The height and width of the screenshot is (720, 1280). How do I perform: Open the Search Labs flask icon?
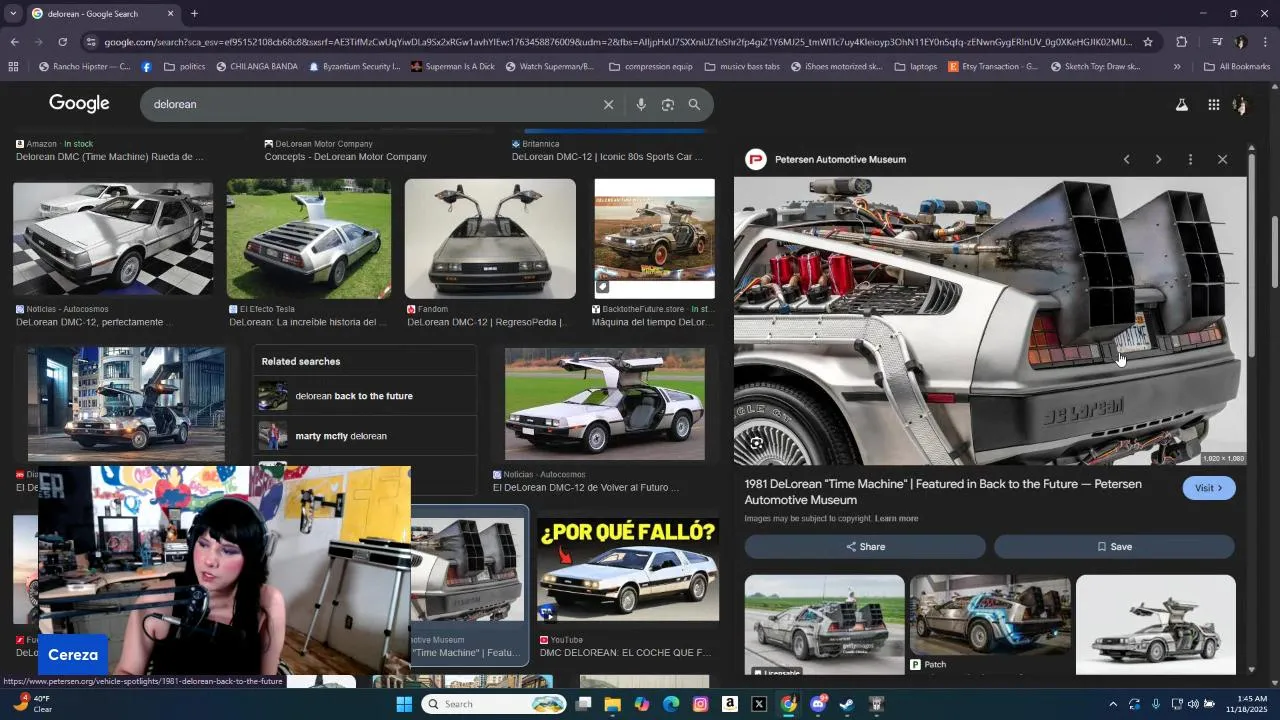[x=1181, y=104]
